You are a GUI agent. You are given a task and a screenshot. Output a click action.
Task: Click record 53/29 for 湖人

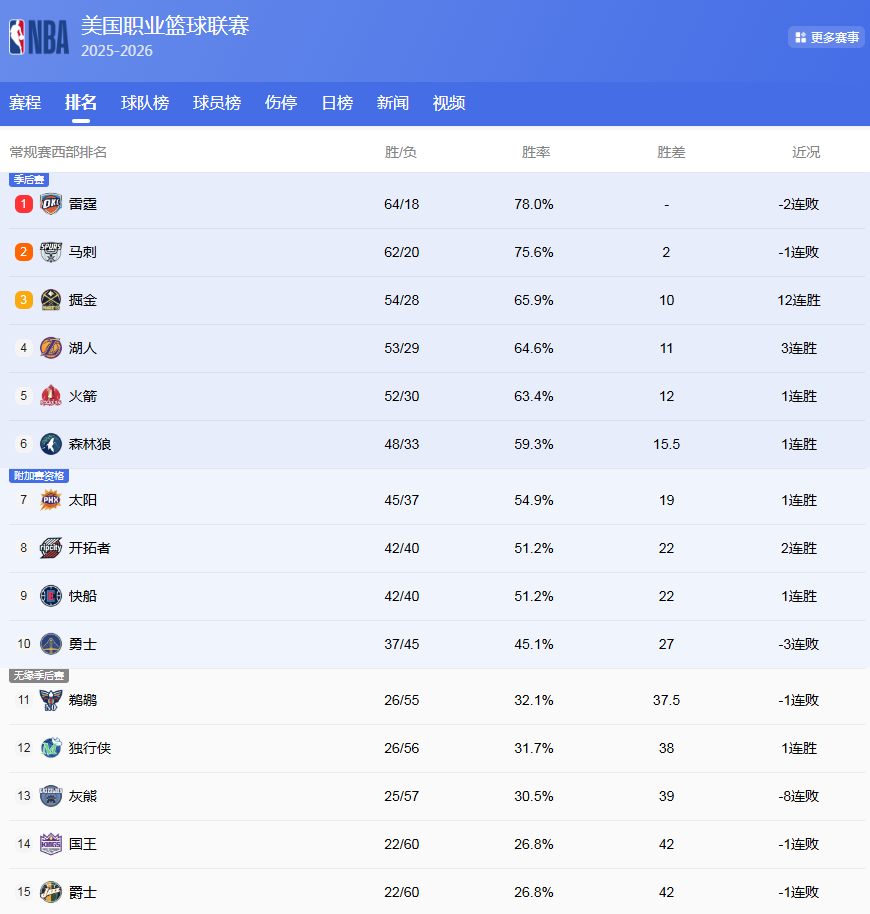[401, 348]
